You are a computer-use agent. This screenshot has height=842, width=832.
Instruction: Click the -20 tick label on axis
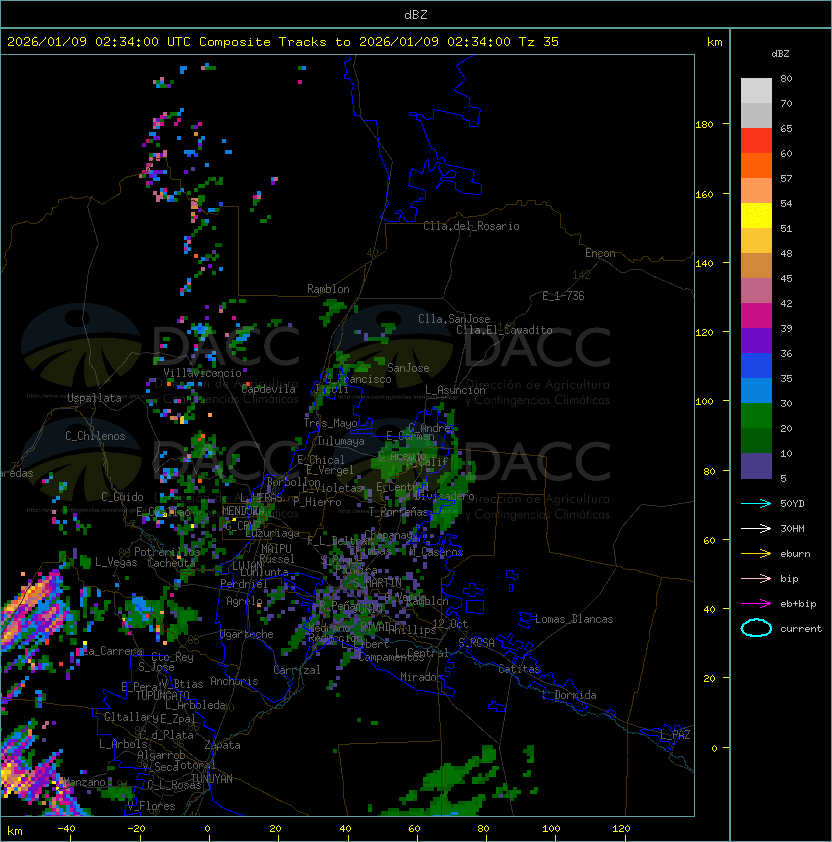[x=136, y=828]
